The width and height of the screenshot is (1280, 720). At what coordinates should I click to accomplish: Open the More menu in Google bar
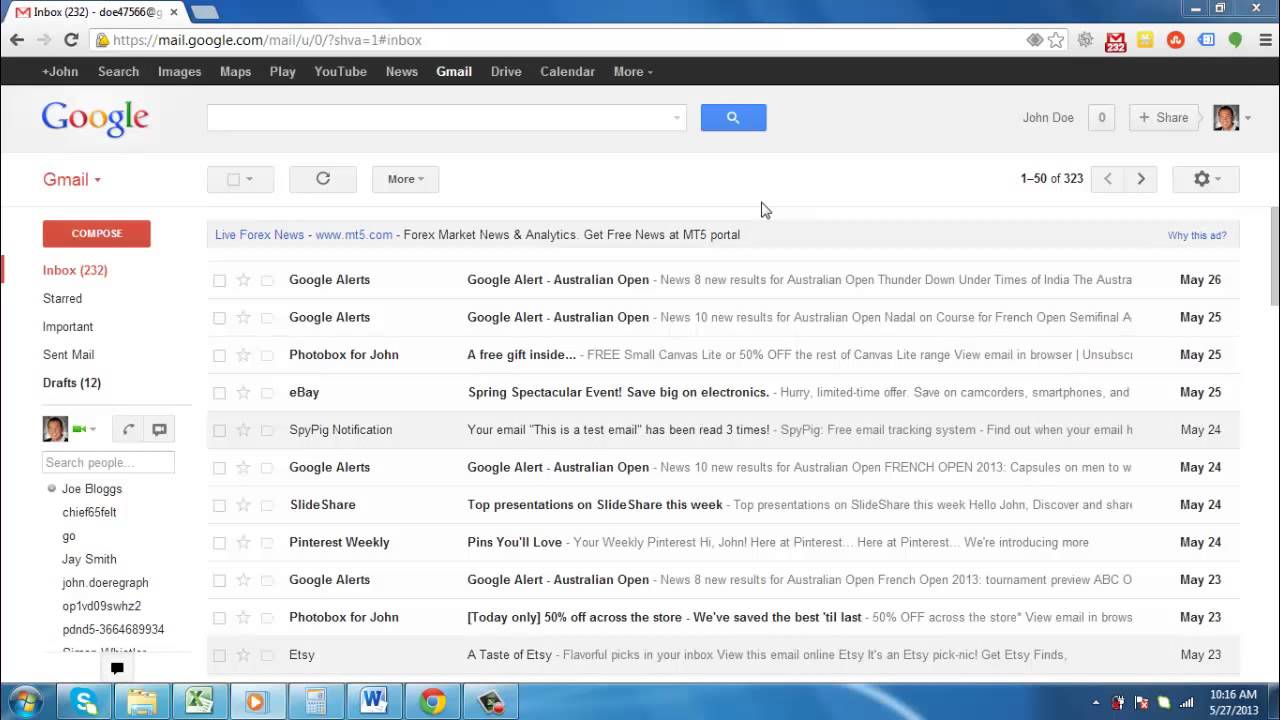pos(633,71)
